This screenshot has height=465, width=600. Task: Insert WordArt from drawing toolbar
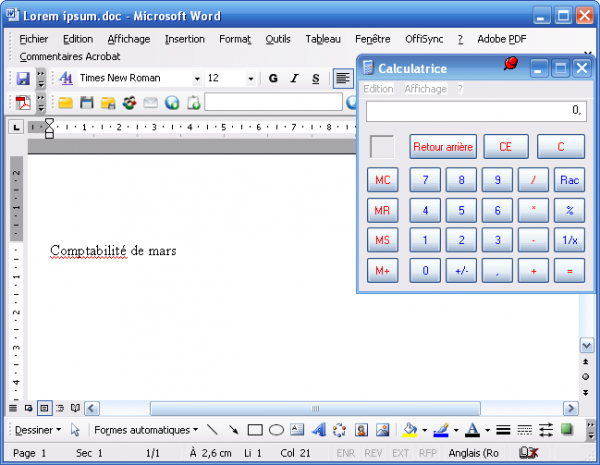(318, 430)
